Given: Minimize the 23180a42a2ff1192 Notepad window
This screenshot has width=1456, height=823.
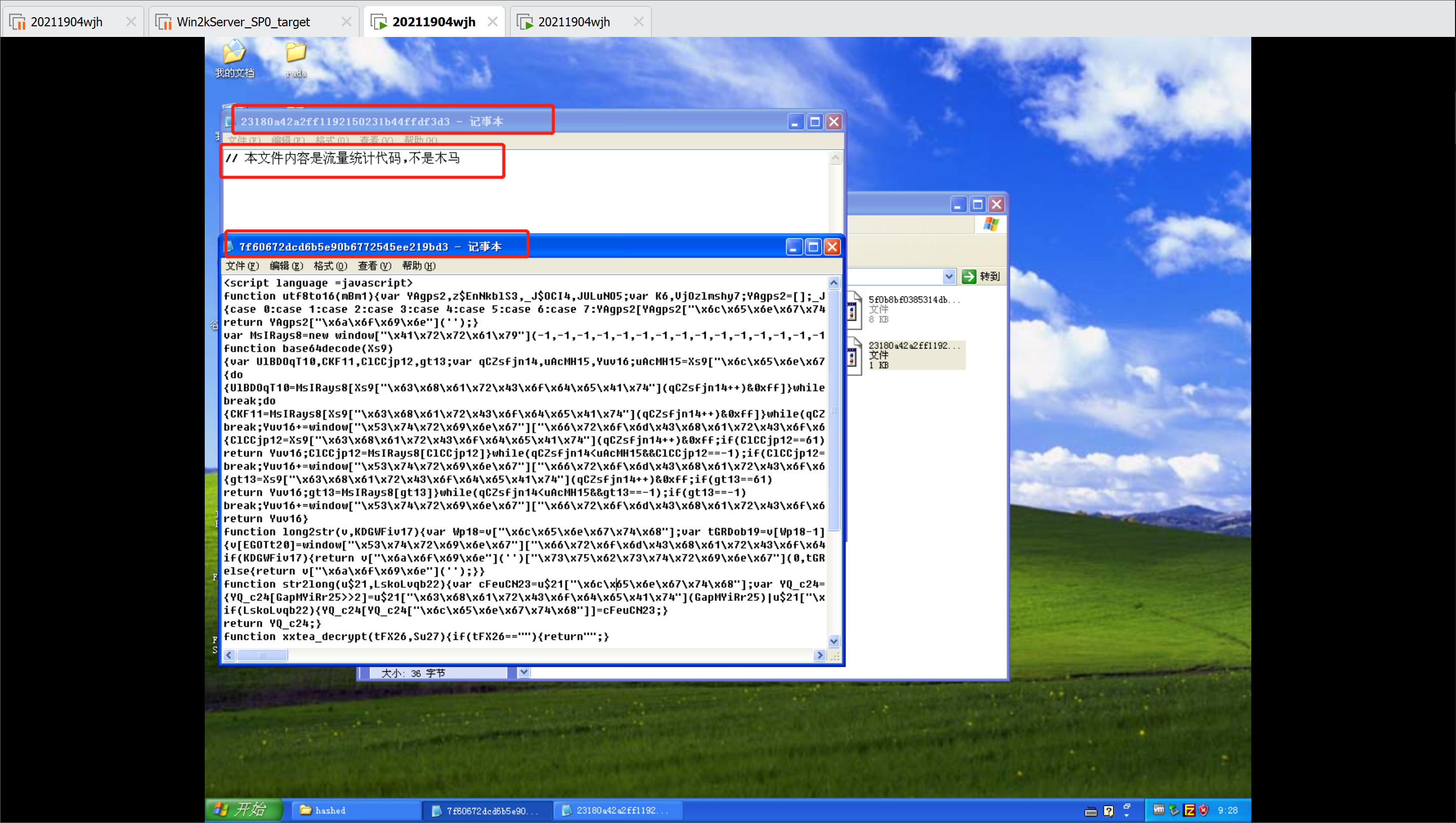Looking at the screenshot, I should tap(796, 121).
